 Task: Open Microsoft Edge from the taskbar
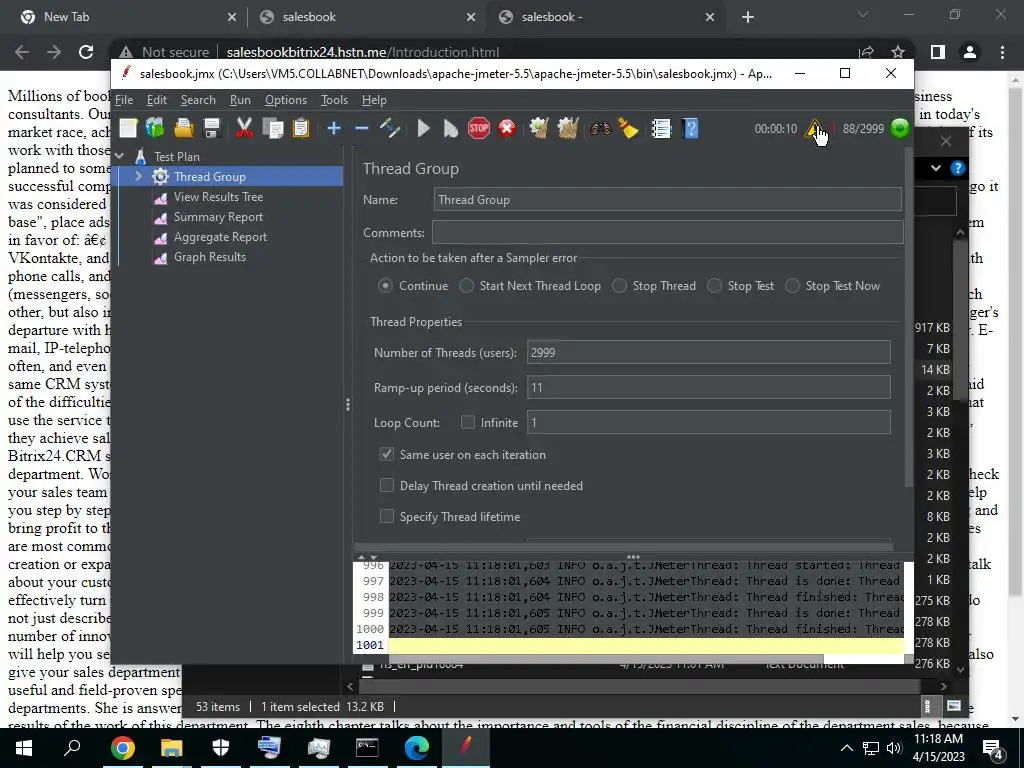point(416,748)
